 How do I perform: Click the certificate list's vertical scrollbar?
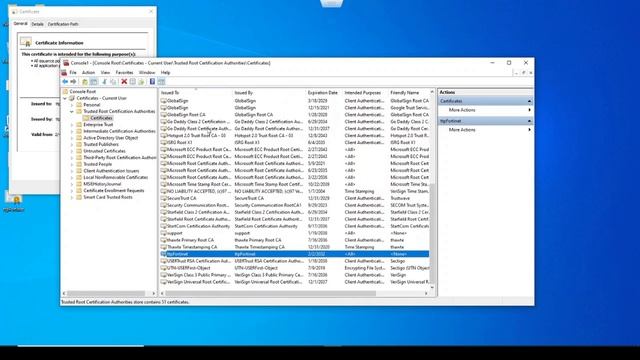click(x=432, y=233)
